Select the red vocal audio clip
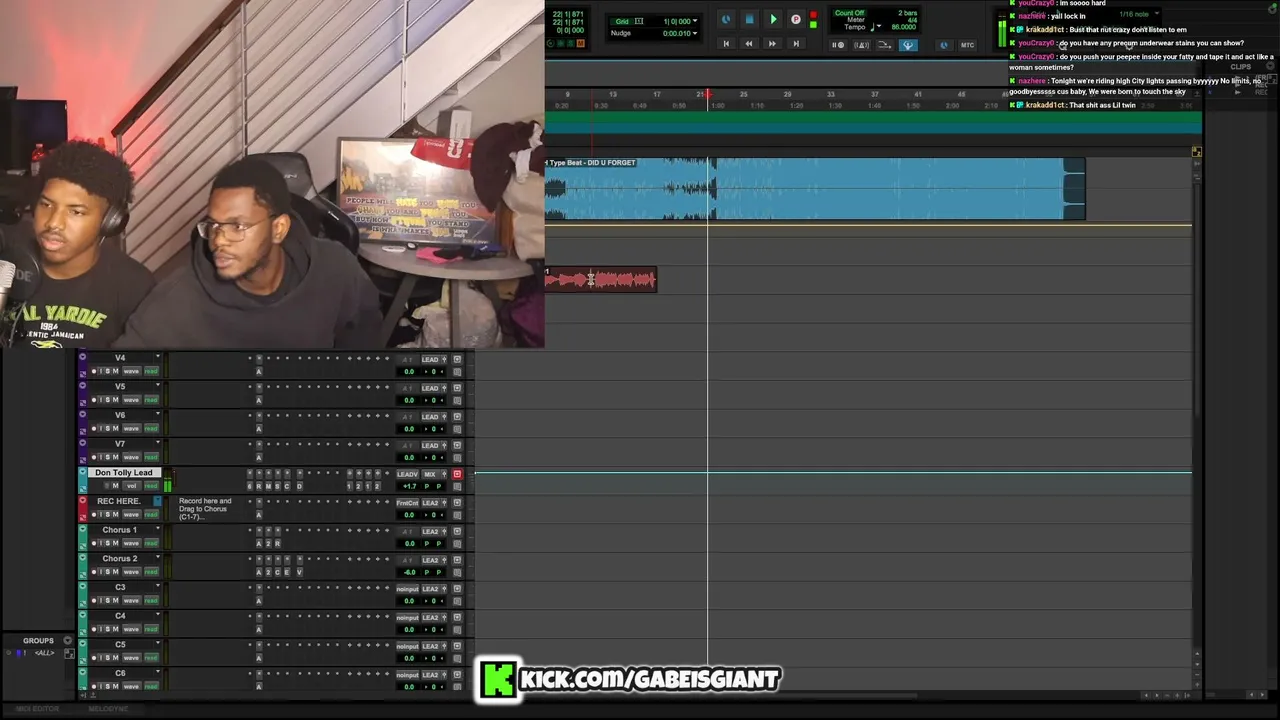 (x=601, y=280)
